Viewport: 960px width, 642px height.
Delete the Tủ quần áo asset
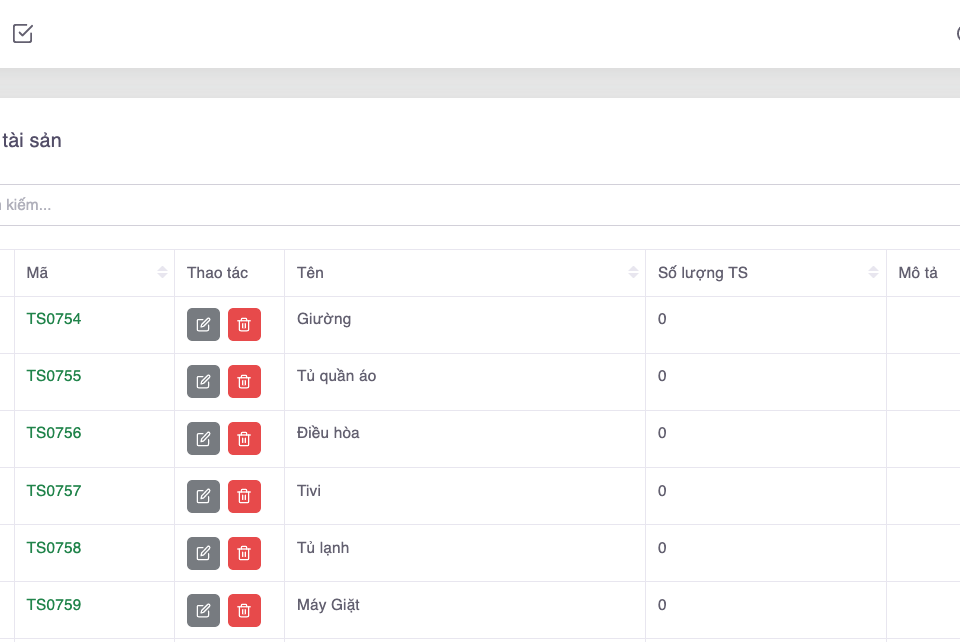point(244,381)
